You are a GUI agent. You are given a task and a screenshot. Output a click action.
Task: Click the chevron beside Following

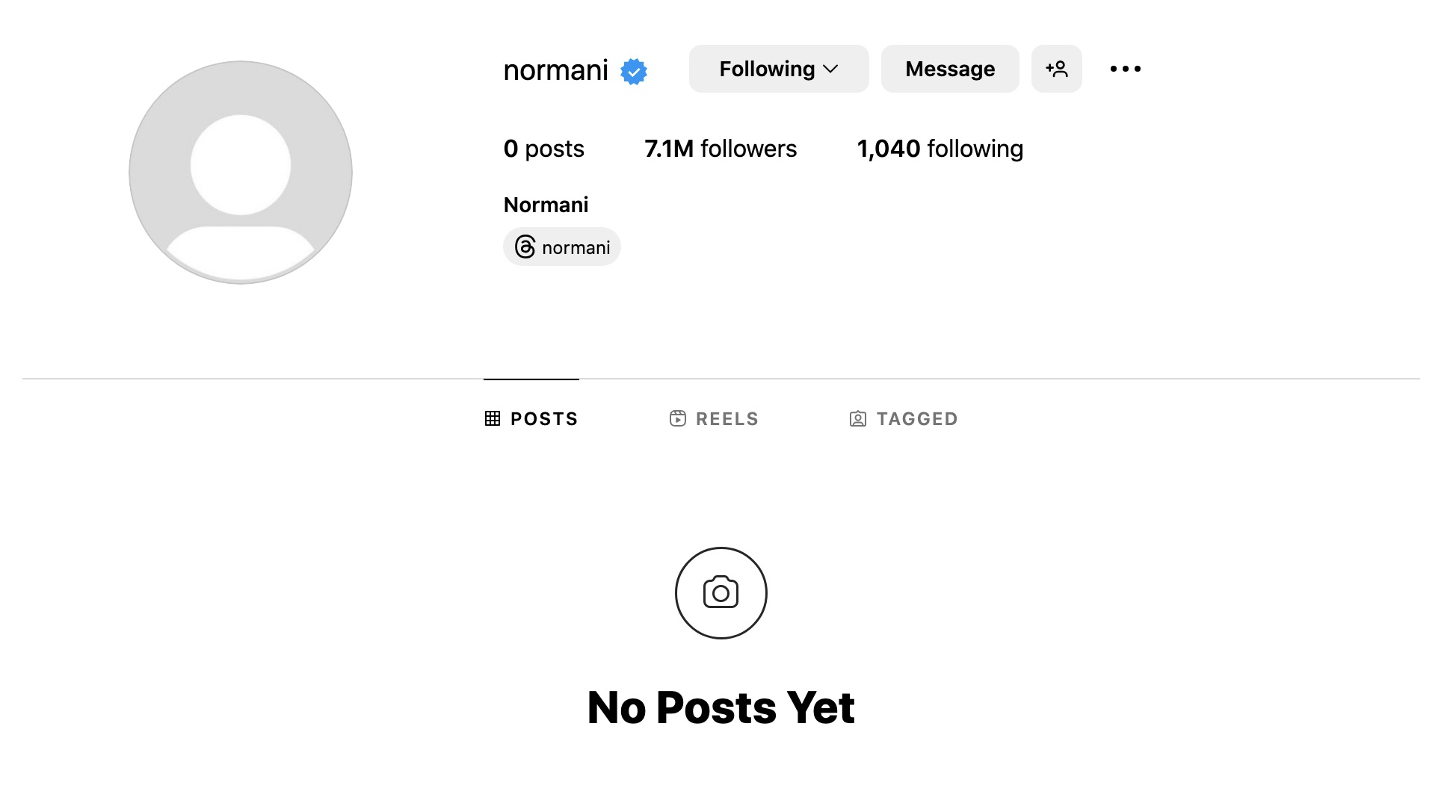coord(830,69)
